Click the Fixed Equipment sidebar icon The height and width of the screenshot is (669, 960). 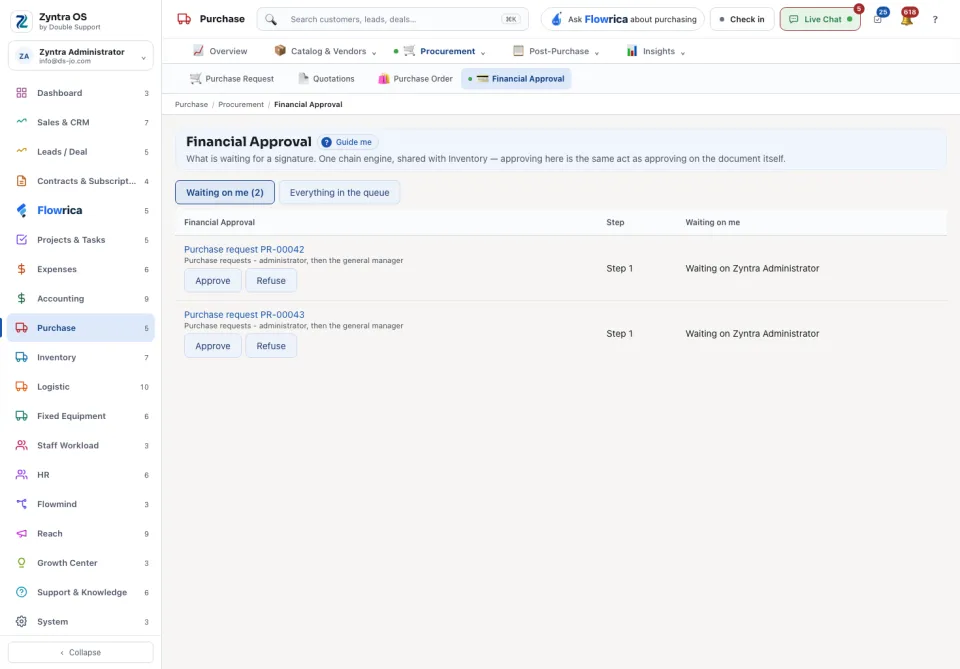coord(21,416)
